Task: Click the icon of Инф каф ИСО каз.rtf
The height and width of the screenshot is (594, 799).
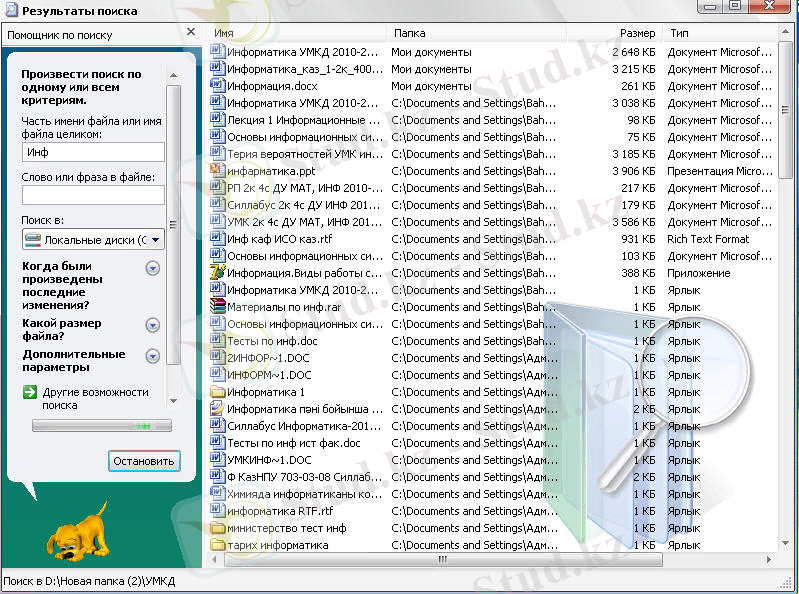Action: [x=217, y=239]
